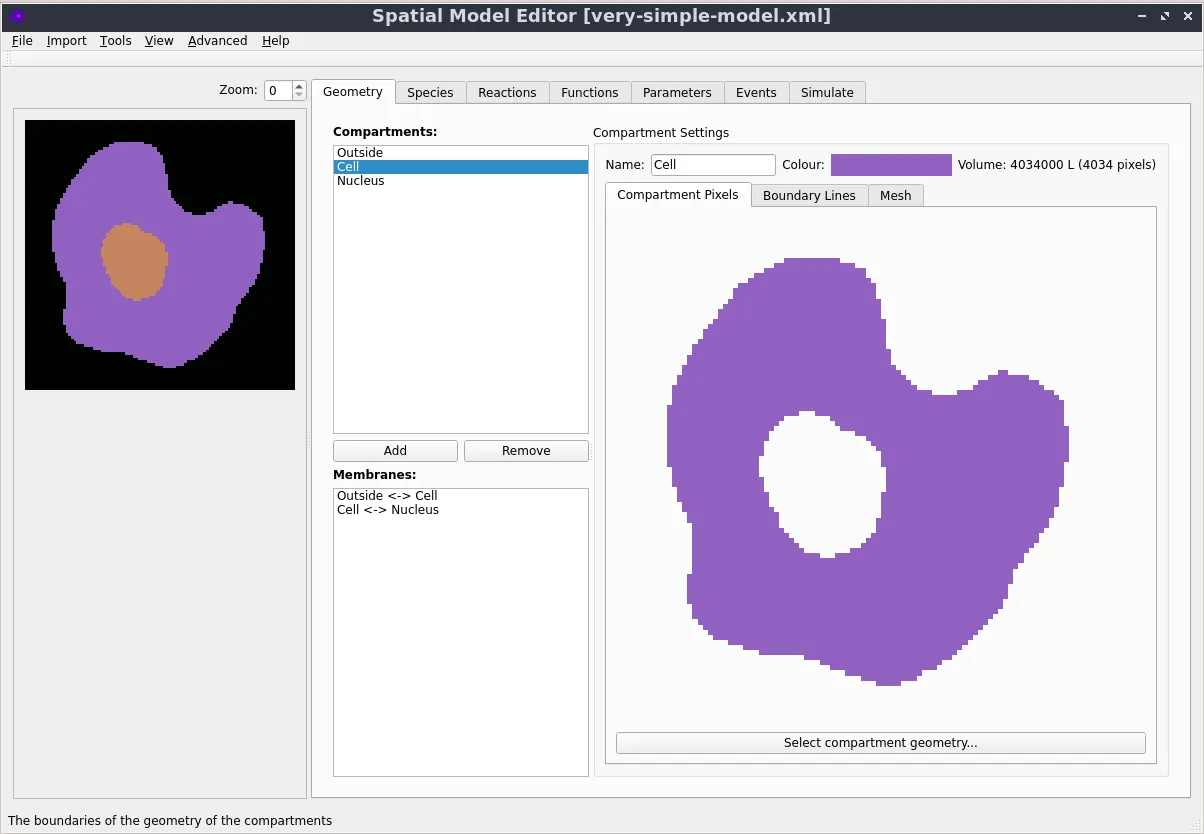1204x834 pixels.
Task: Open the Import menu
Action: pos(66,41)
